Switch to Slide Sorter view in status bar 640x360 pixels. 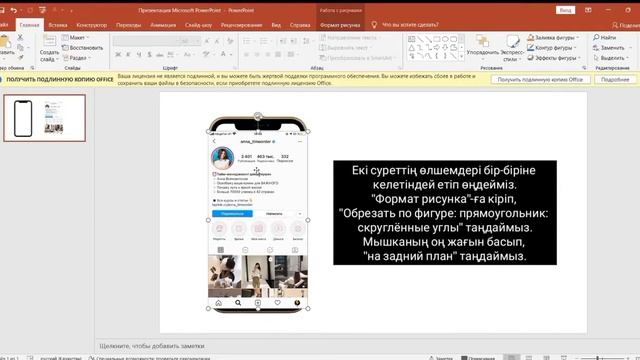pyautogui.click(x=529, y=358)
